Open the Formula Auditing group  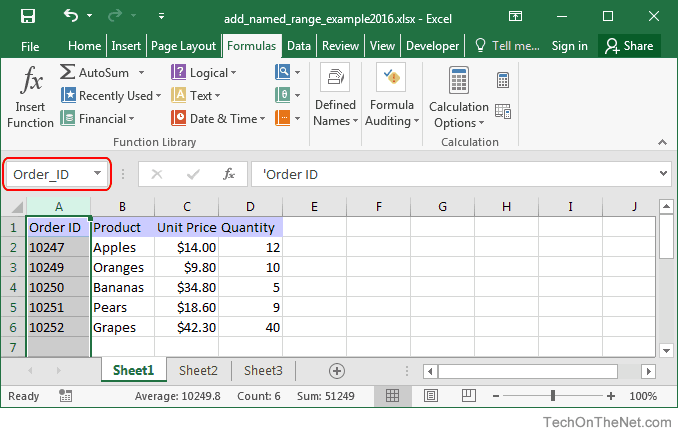click(392, 96)
